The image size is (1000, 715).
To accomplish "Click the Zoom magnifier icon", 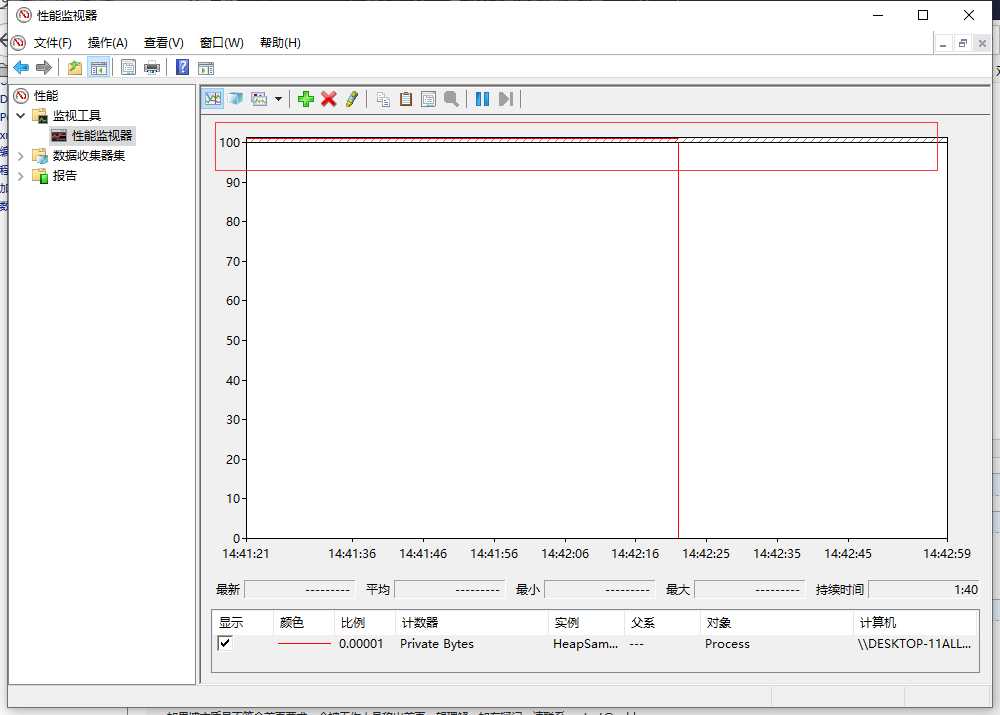I will pos(452,99).
